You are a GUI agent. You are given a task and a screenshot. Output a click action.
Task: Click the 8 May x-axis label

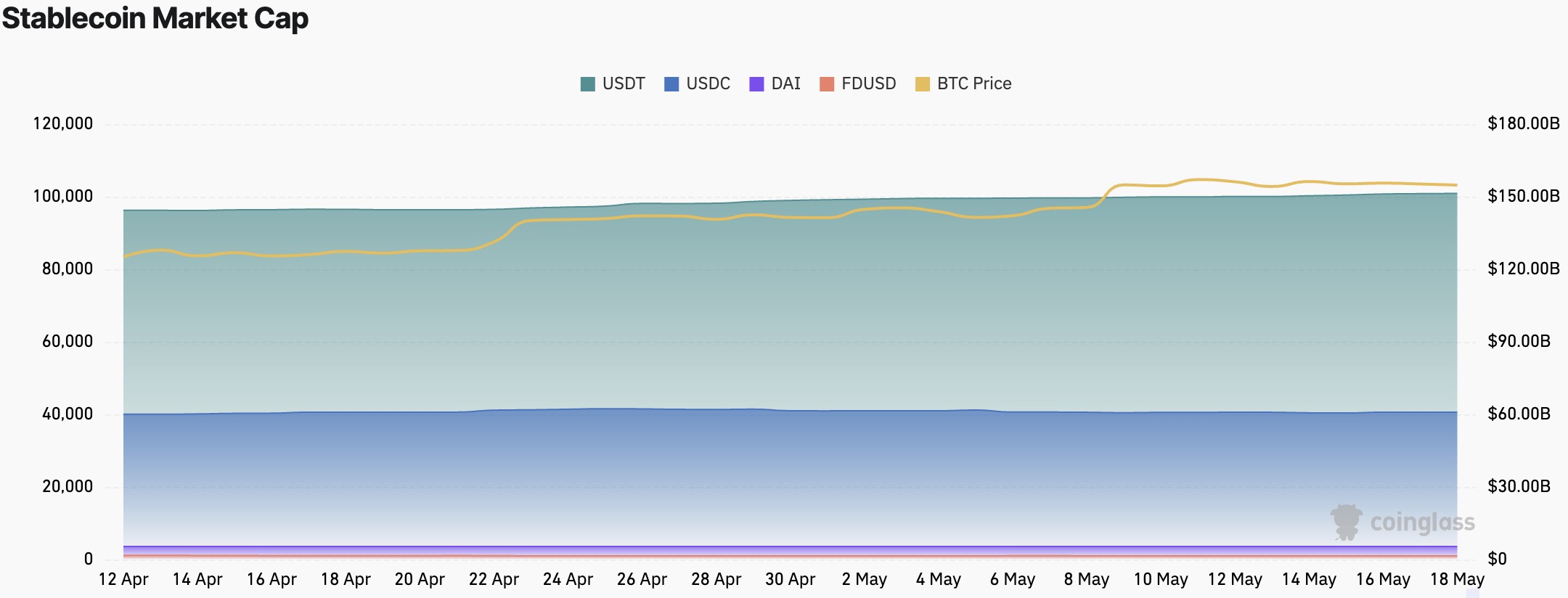[1086, 580]
